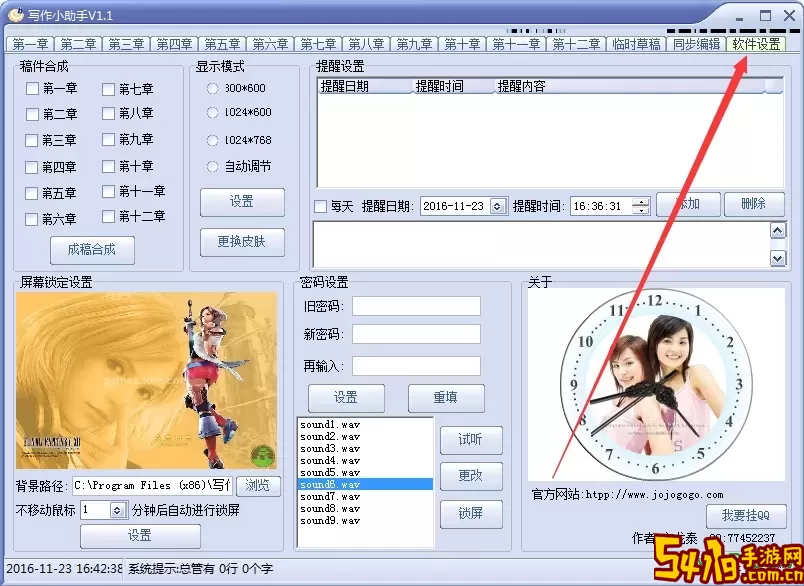
Task: Click the app icon in title bar
Action: pos(15,15)
